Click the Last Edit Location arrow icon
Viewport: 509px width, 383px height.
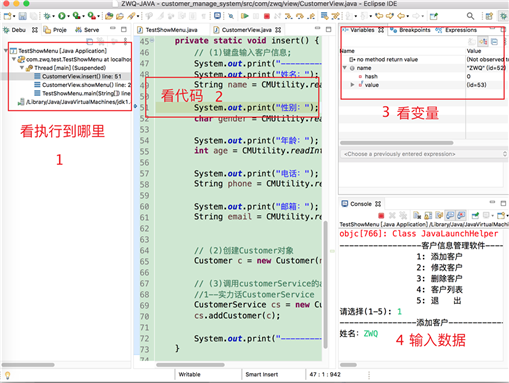click(378, 16)
